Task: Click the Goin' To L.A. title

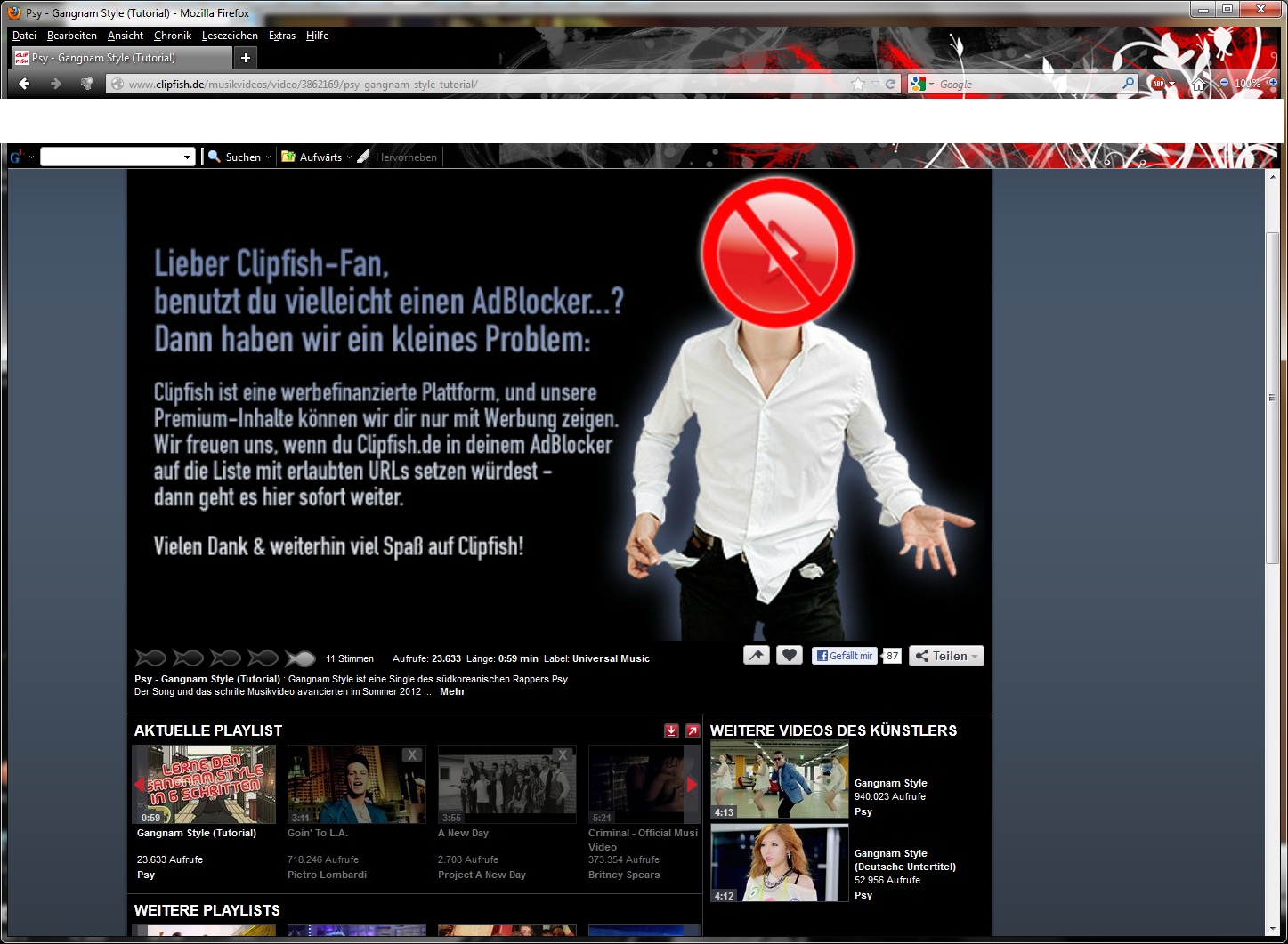Action: point(318,833)
